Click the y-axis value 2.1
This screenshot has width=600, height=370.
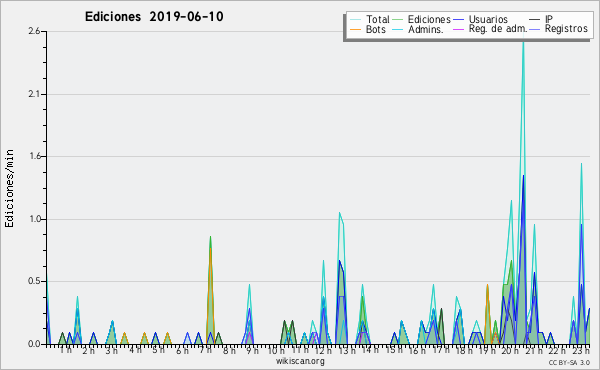pos(34,94)
